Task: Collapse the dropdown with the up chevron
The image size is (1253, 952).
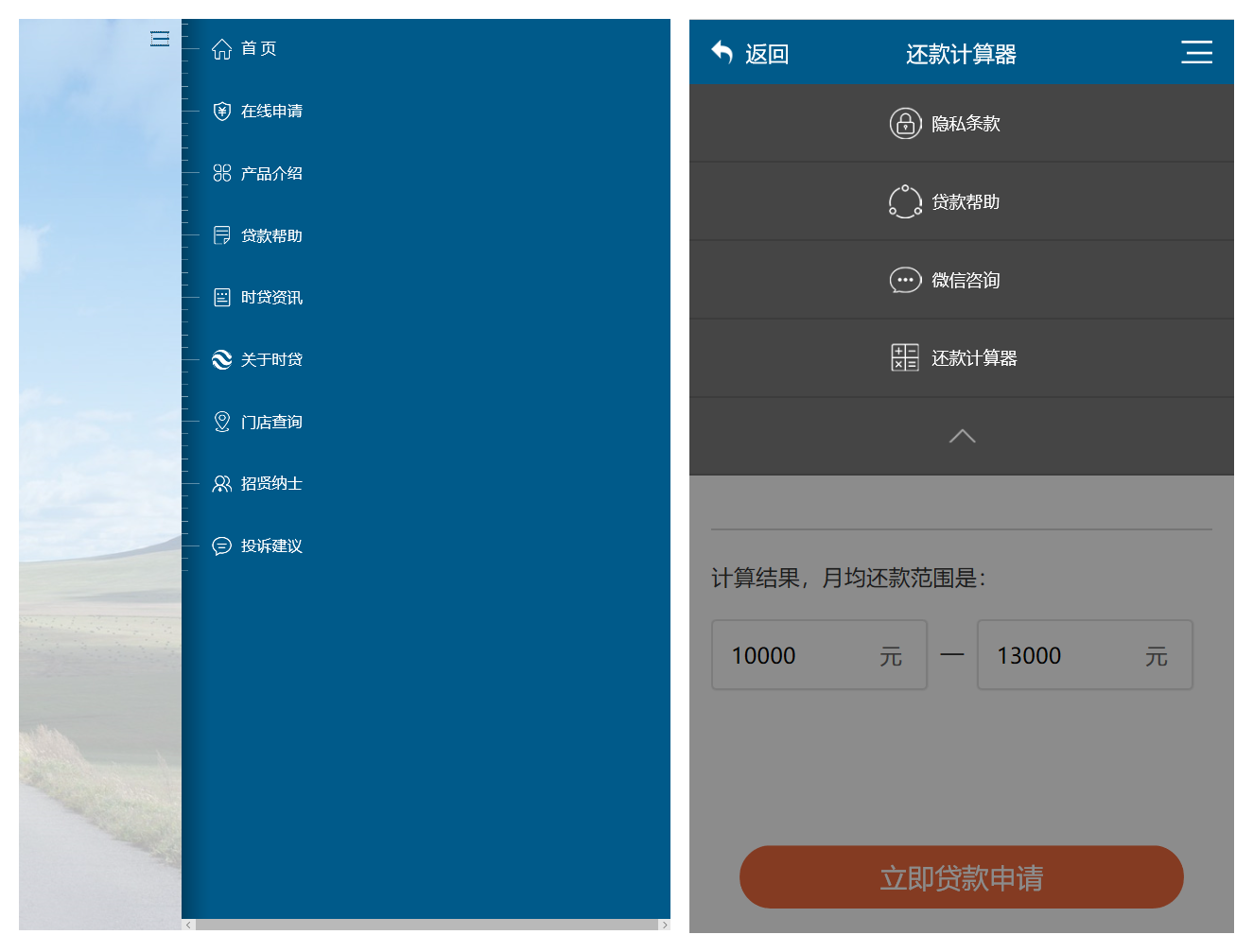Action: 962,436
